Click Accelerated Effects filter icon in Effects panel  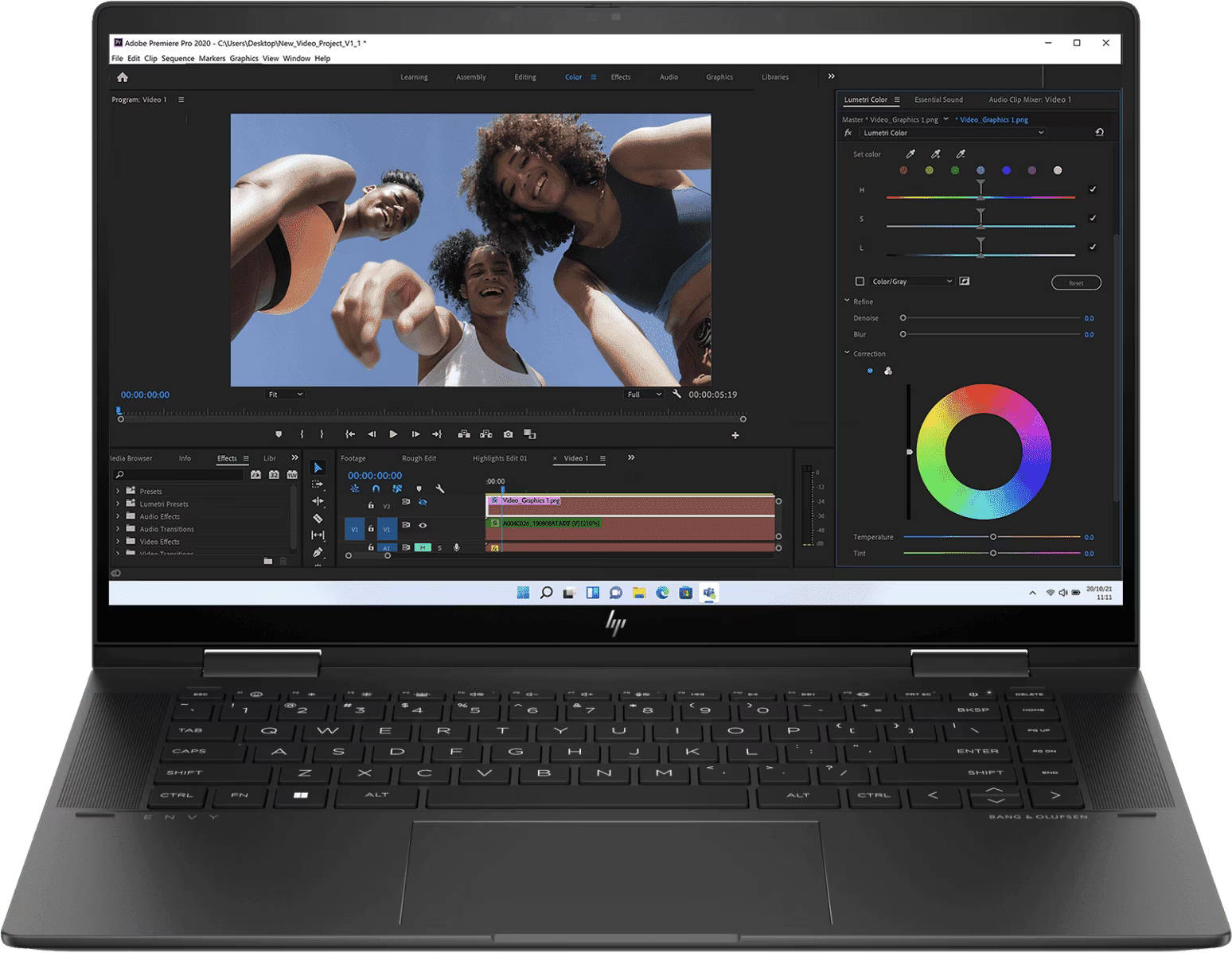coord(255,474)
